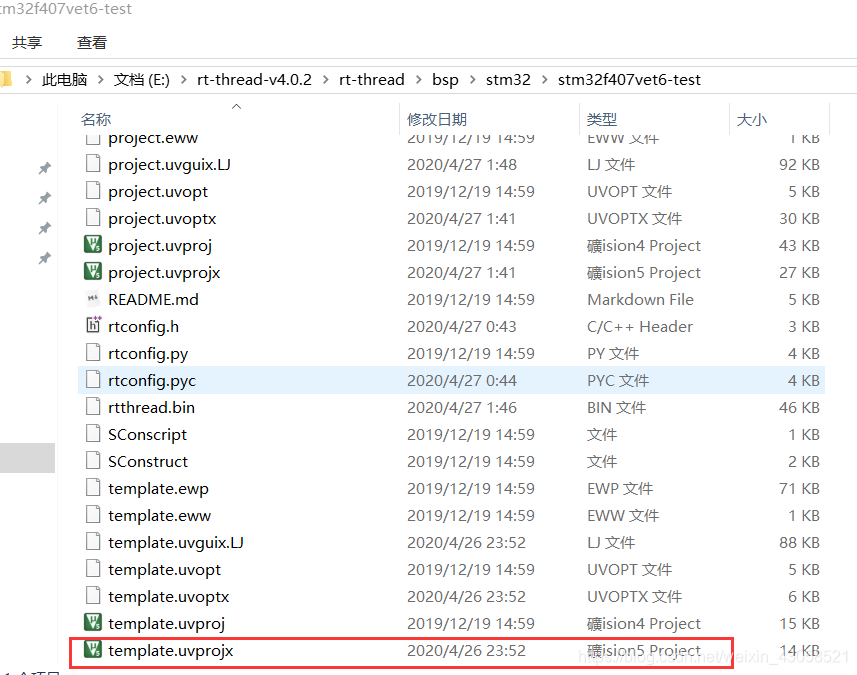Click the Keil µVision4 icon on project.uvproj
857x675 pixels.
92,245
